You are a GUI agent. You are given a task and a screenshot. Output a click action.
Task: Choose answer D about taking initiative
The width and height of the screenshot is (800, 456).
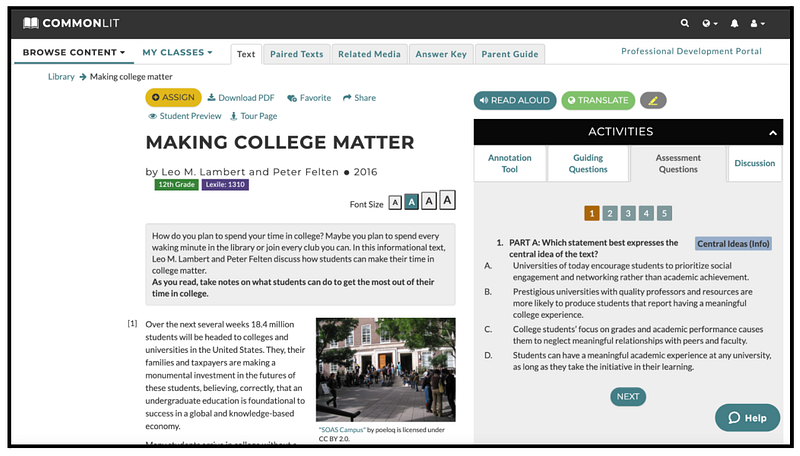[642, 361]
